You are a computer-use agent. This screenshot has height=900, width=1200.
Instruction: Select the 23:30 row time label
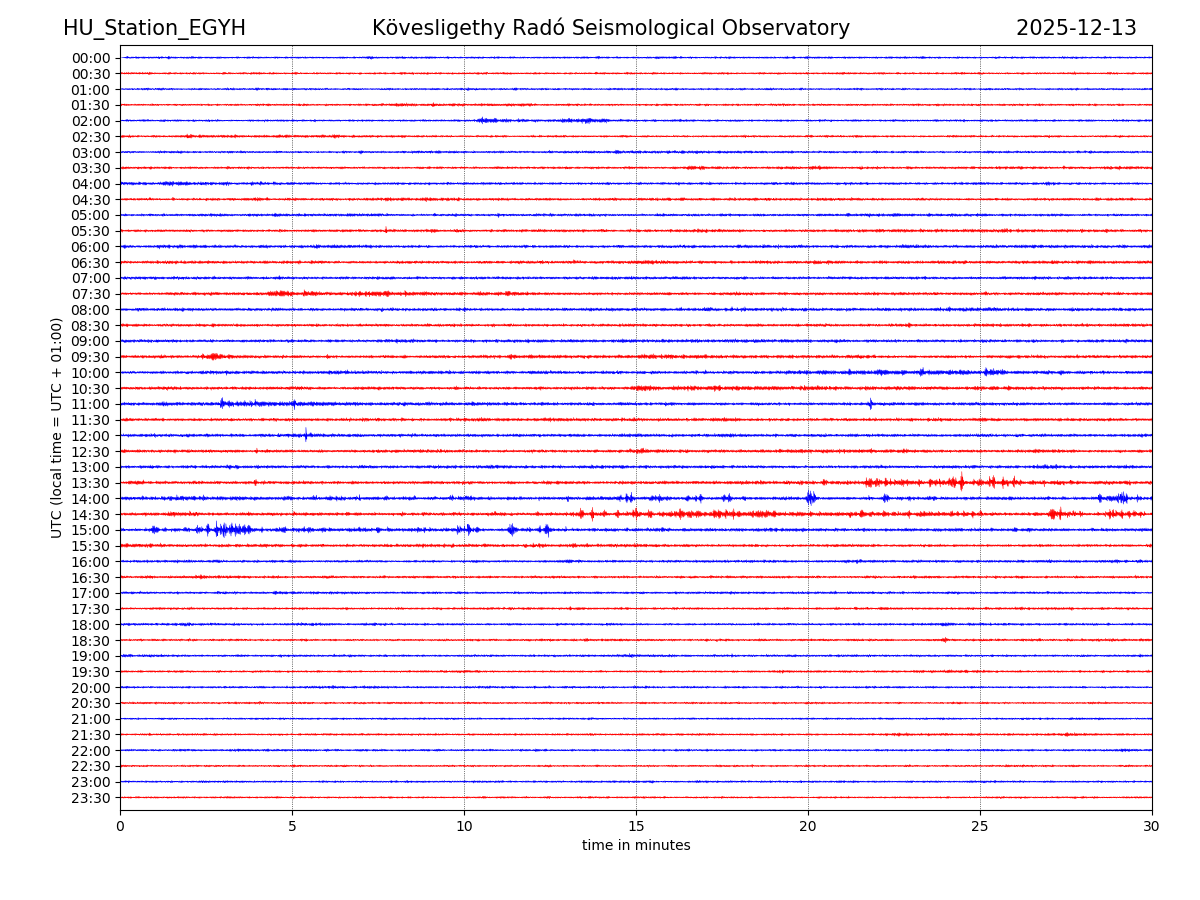click(x=91, y=798)
